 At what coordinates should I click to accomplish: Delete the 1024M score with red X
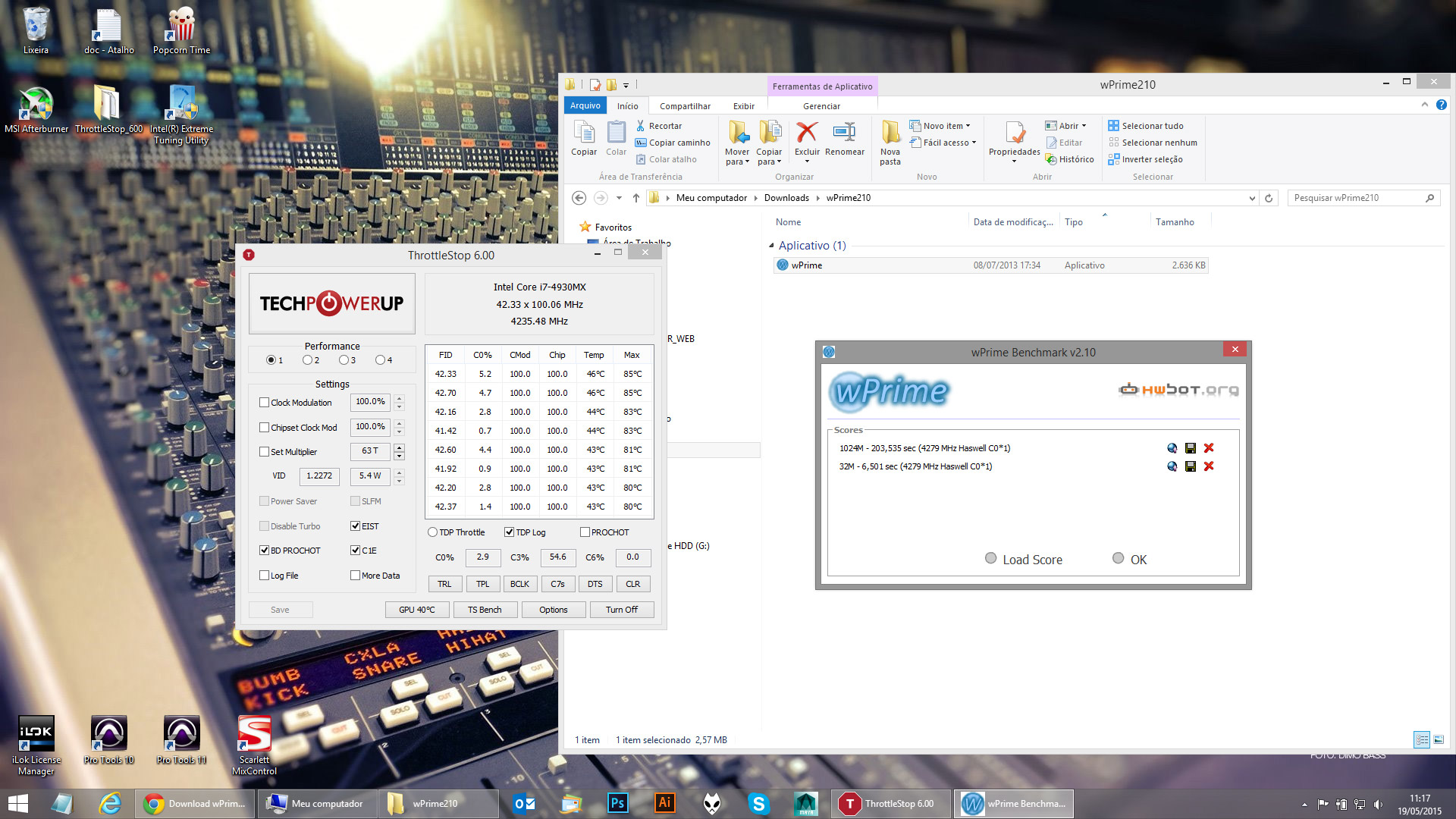coord(1209,448)
